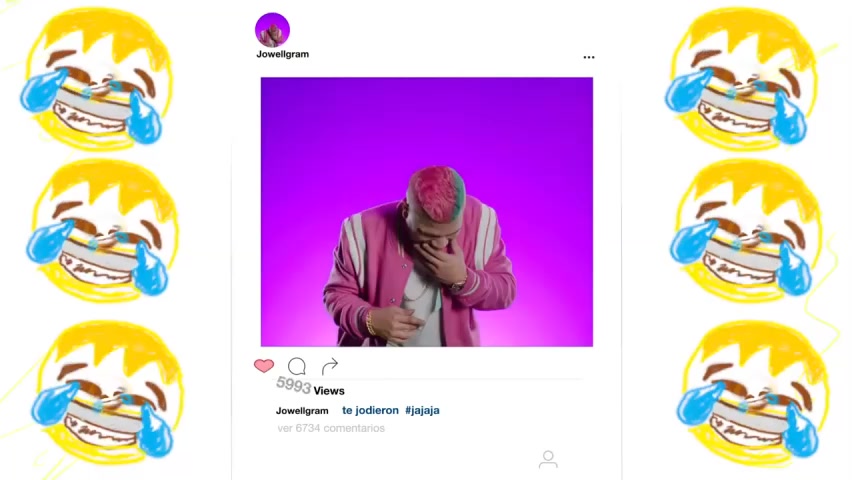Click the Jowellgram name in caption
The image size is (852, 480).
tap(302, 411)
